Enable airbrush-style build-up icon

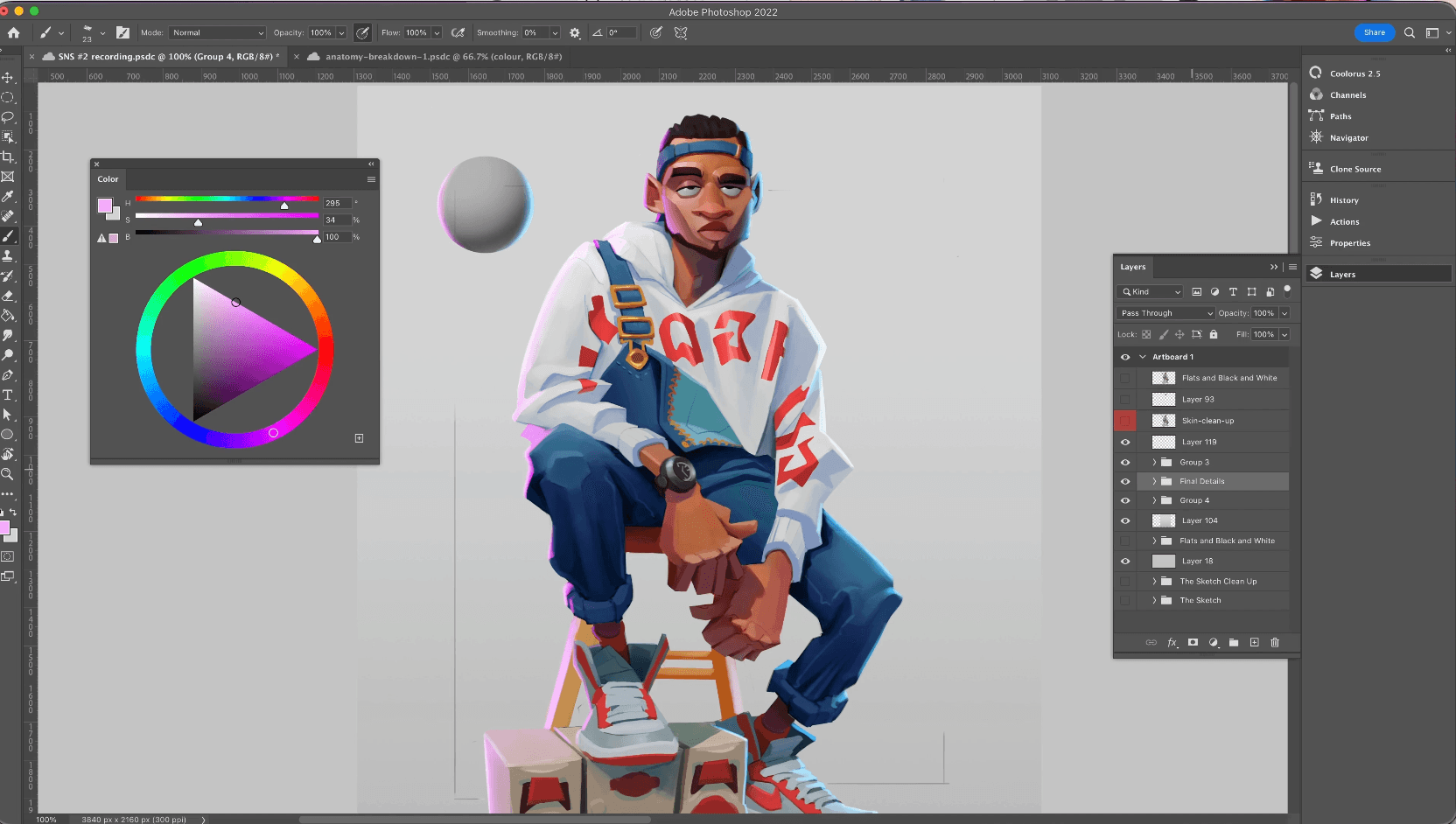[x=458, y=32]
